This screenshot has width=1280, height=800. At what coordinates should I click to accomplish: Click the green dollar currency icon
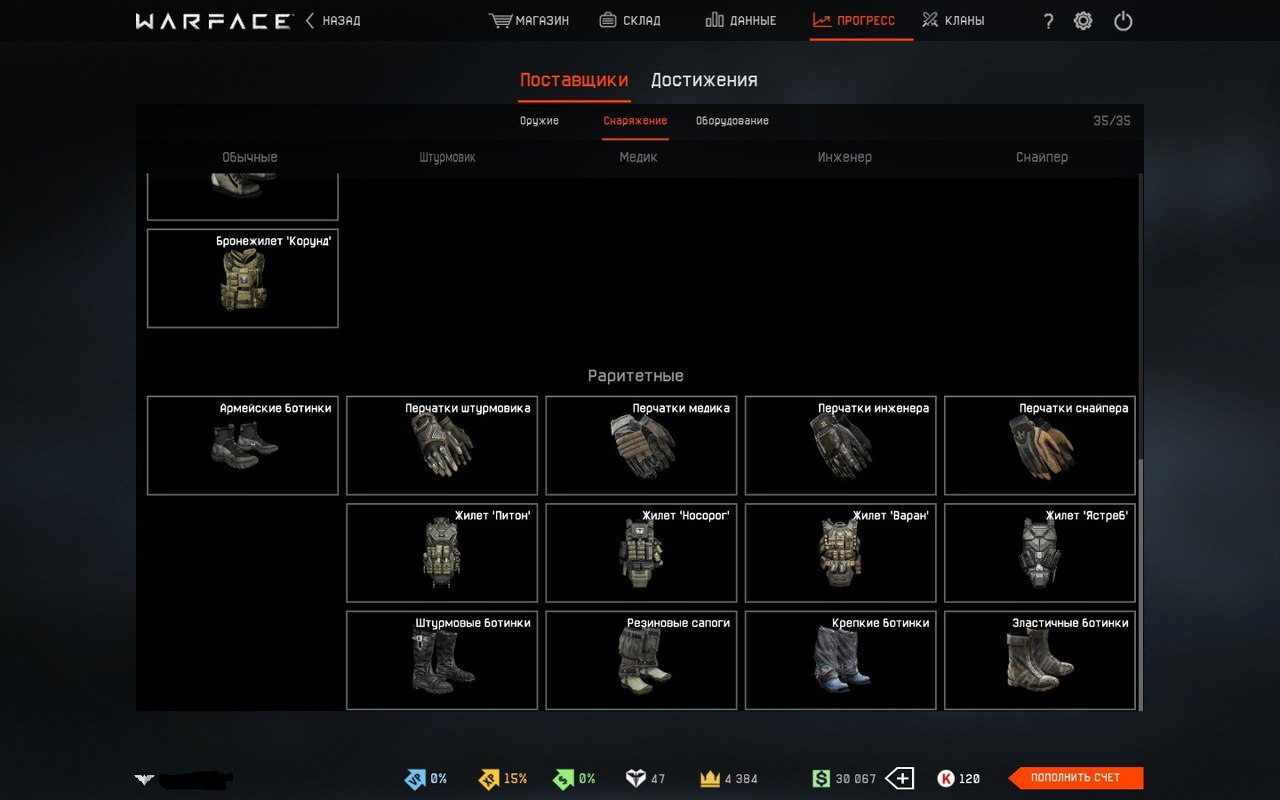821,778
